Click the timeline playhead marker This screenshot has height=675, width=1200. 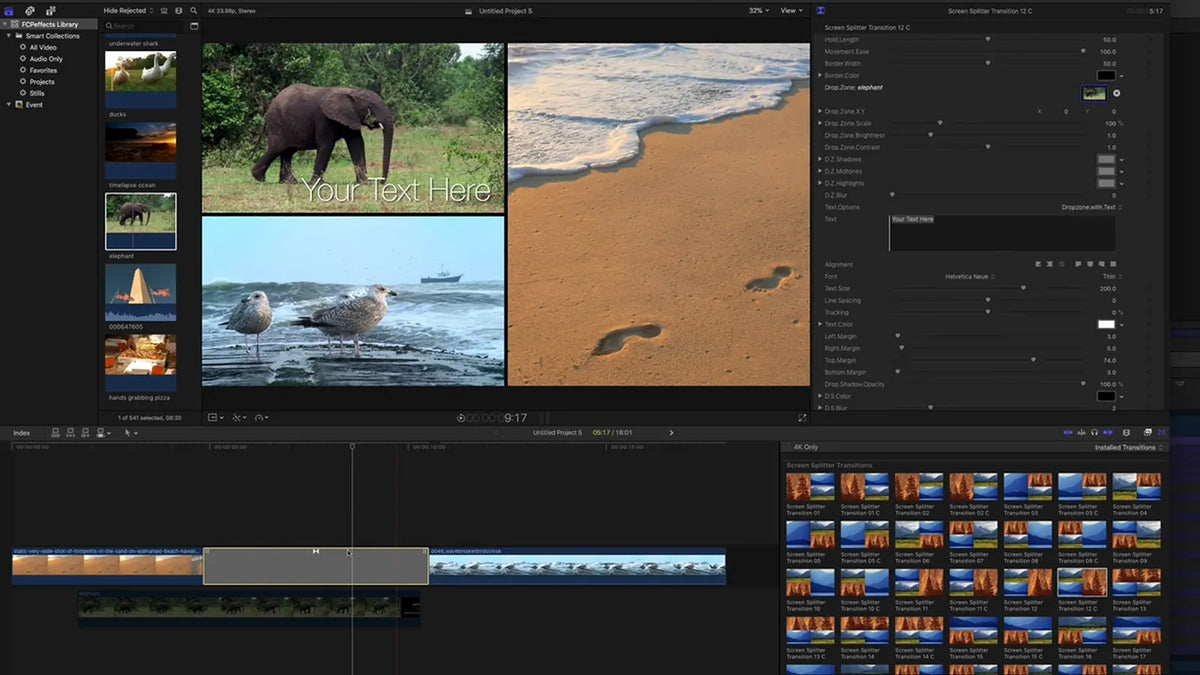coord(352,446)
